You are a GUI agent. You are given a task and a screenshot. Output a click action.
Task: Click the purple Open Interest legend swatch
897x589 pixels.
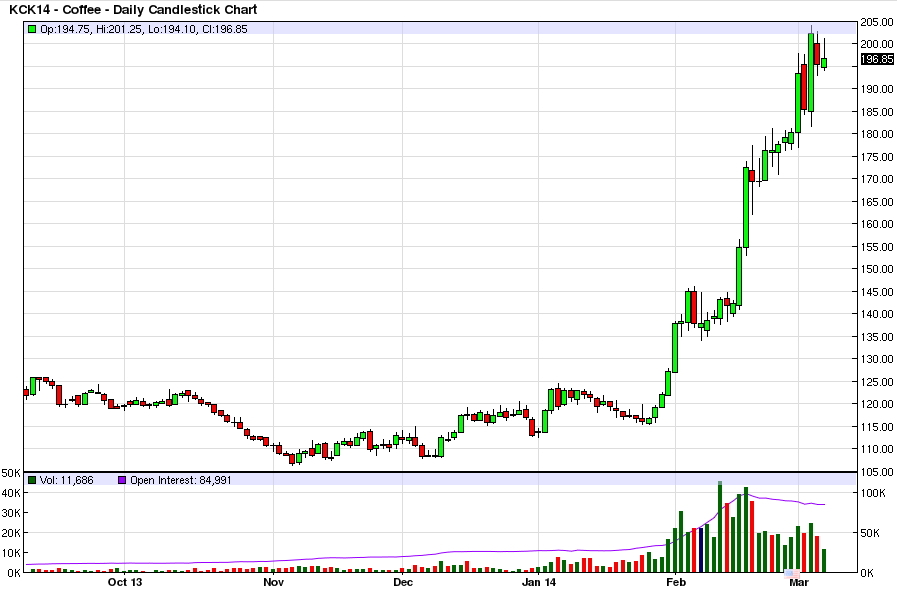pyautogui.click(x=122, y=480)
